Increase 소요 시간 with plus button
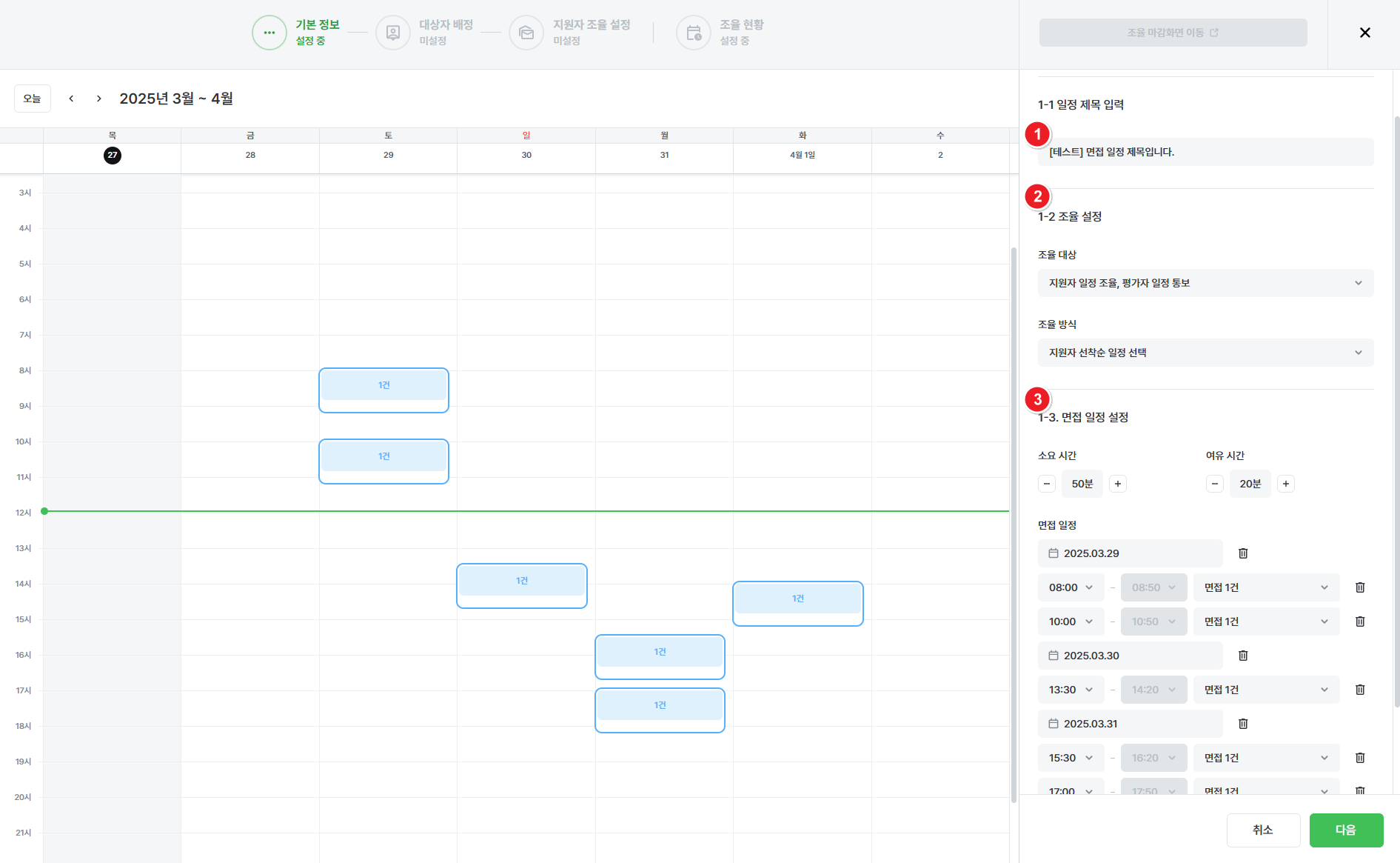Viewport: 1400px width, 863px height. pos(1118,484)
